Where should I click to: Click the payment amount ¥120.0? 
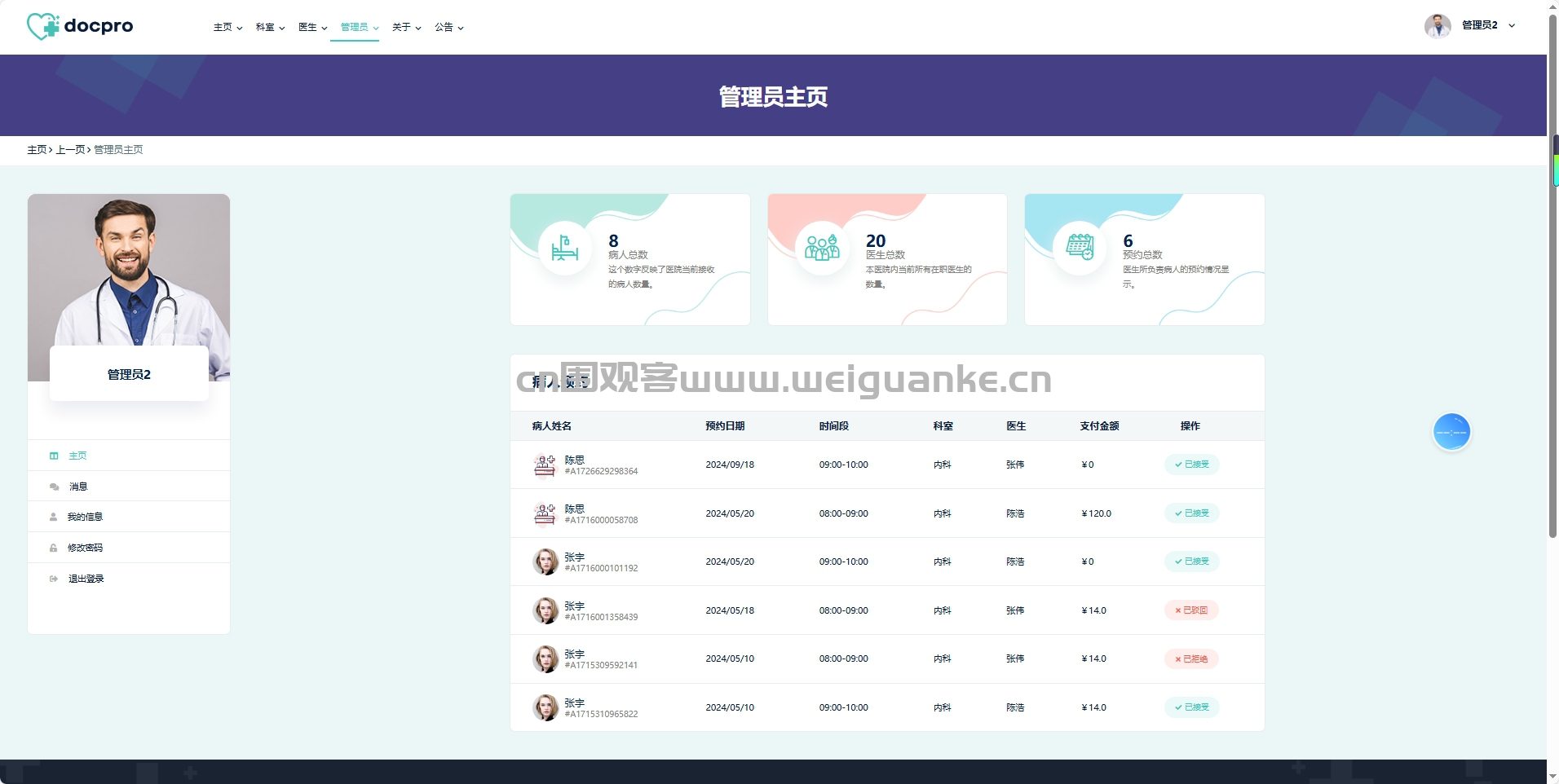(x=1096, y=513)
